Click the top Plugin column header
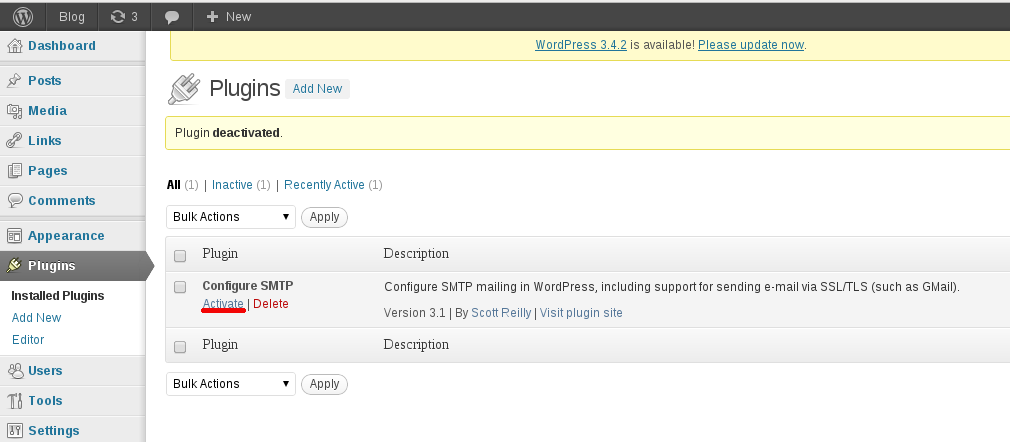 (x=220, y=253)
